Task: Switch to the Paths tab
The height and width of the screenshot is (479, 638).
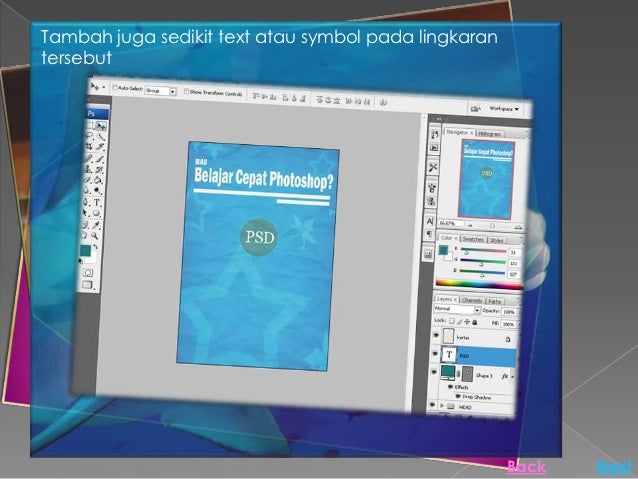Action: click(493, 301)
